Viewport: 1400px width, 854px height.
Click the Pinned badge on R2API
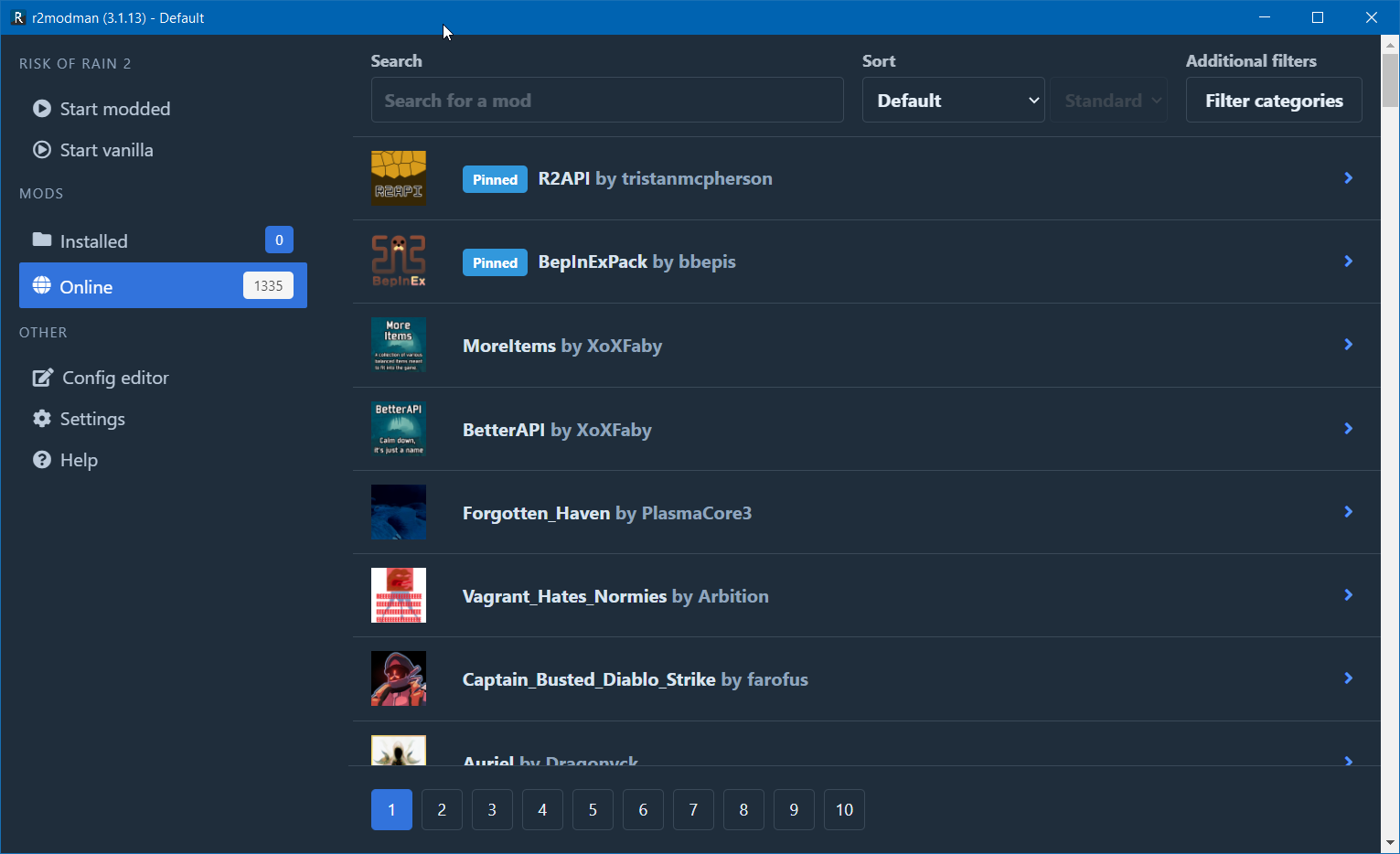pyautogui.click(x=495, y=179)
